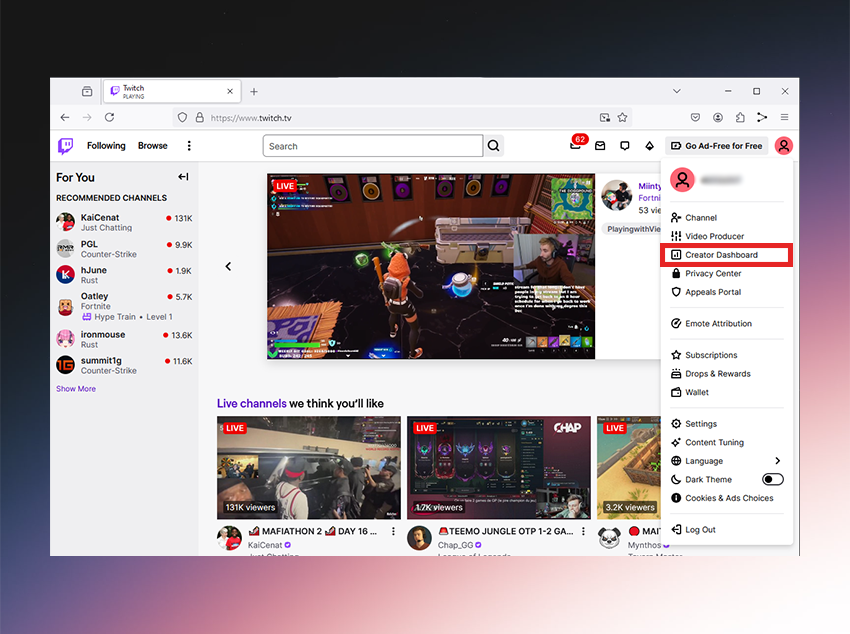850x634 pixels.
Task: Open options for TEEMO JUNGLE stream card
Action: click(583, 532)
